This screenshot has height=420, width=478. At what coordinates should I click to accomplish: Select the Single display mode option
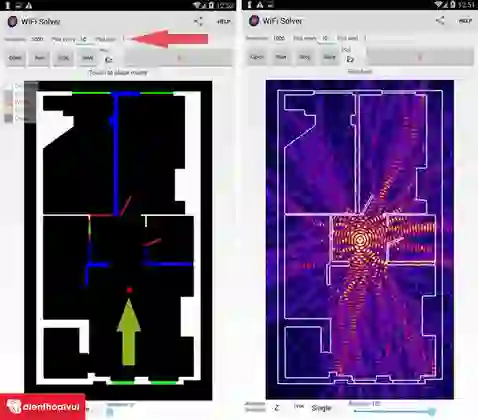click(x=321, y=408)
